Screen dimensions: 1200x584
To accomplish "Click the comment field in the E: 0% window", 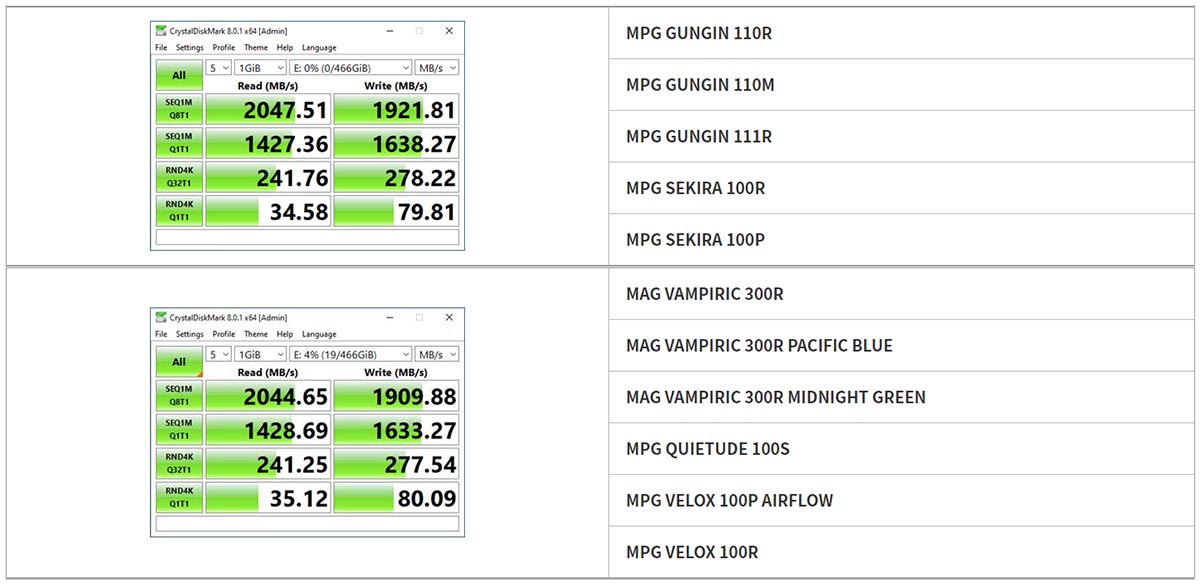I will click(307, 238).
